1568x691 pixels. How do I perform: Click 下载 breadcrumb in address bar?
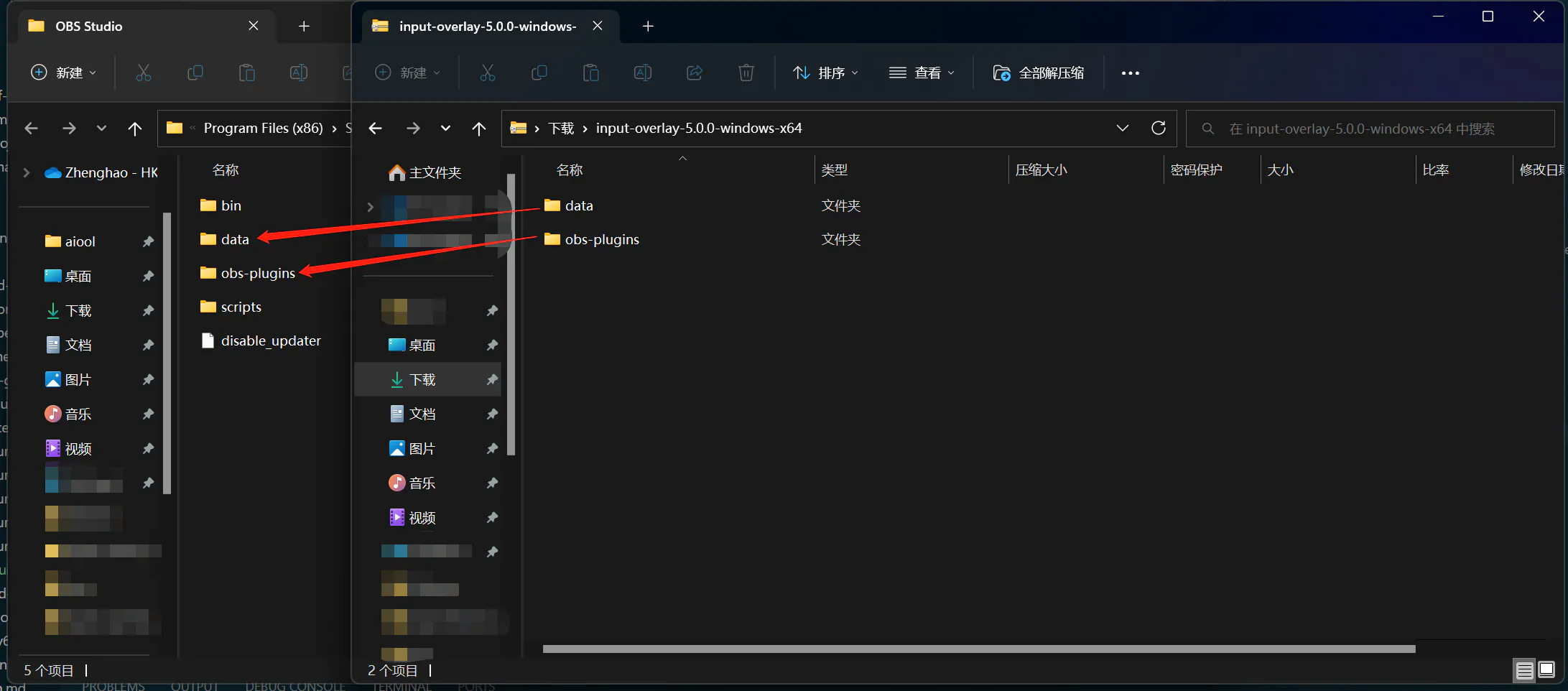coord(562,129)
